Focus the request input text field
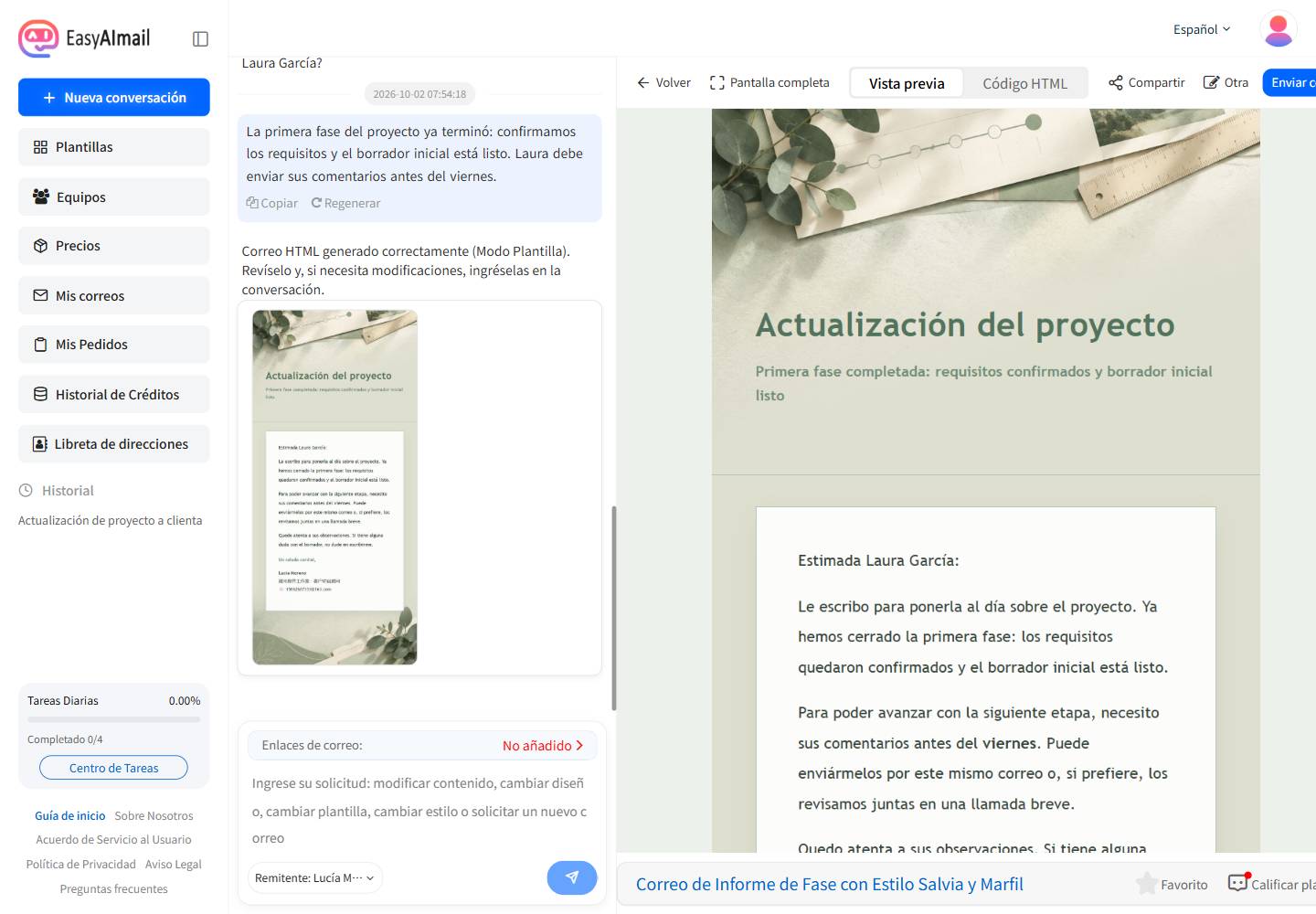This screenshot has width=1316, height=914. click(420, 811)
